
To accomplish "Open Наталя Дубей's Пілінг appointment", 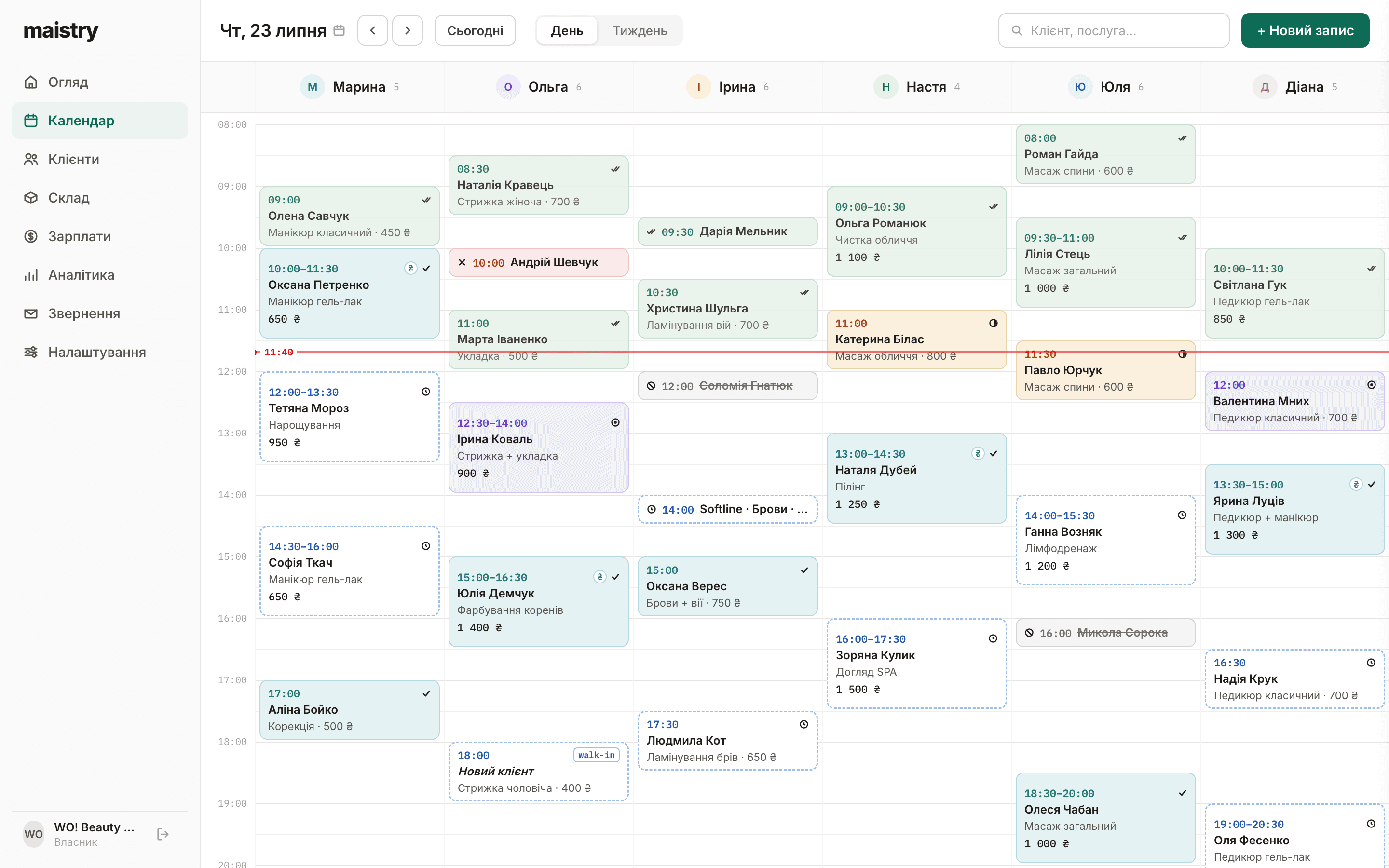I will pyautogui.click(x=917, y=478).
